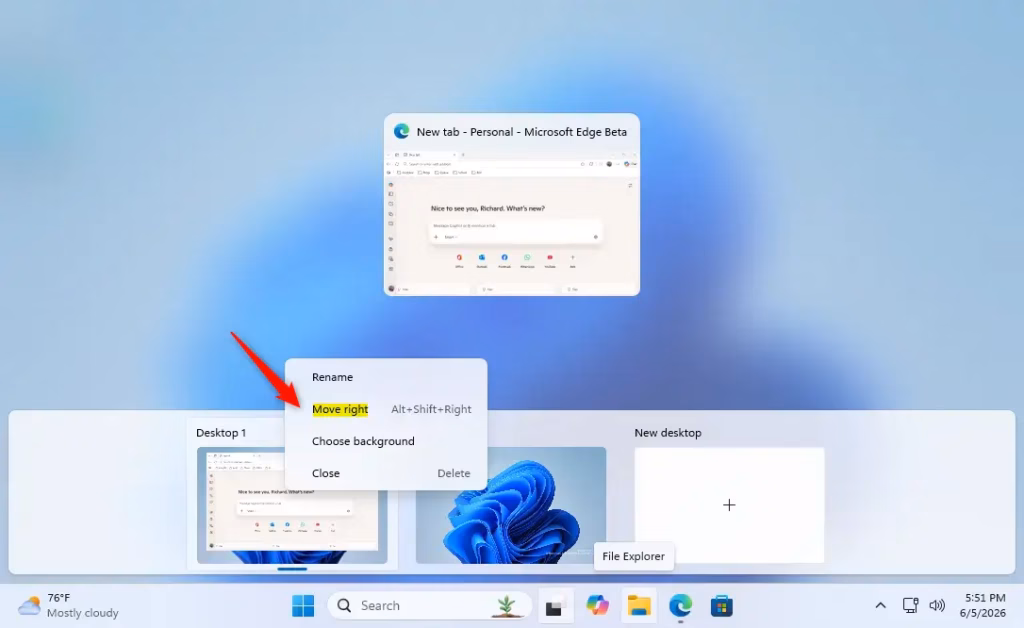
Task: Click the Desktop 1 name label
Action: coord(221,433)
